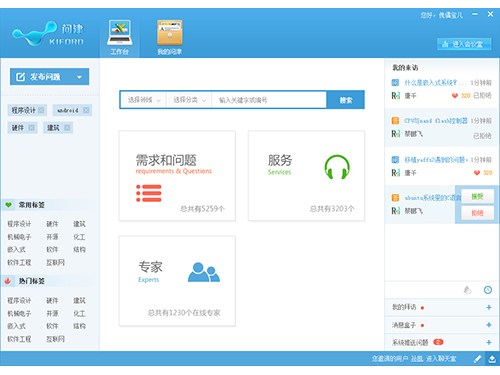500x375 pixels.
Task: Open the 选择分类 category dropdown
Action: pos(189,100)
